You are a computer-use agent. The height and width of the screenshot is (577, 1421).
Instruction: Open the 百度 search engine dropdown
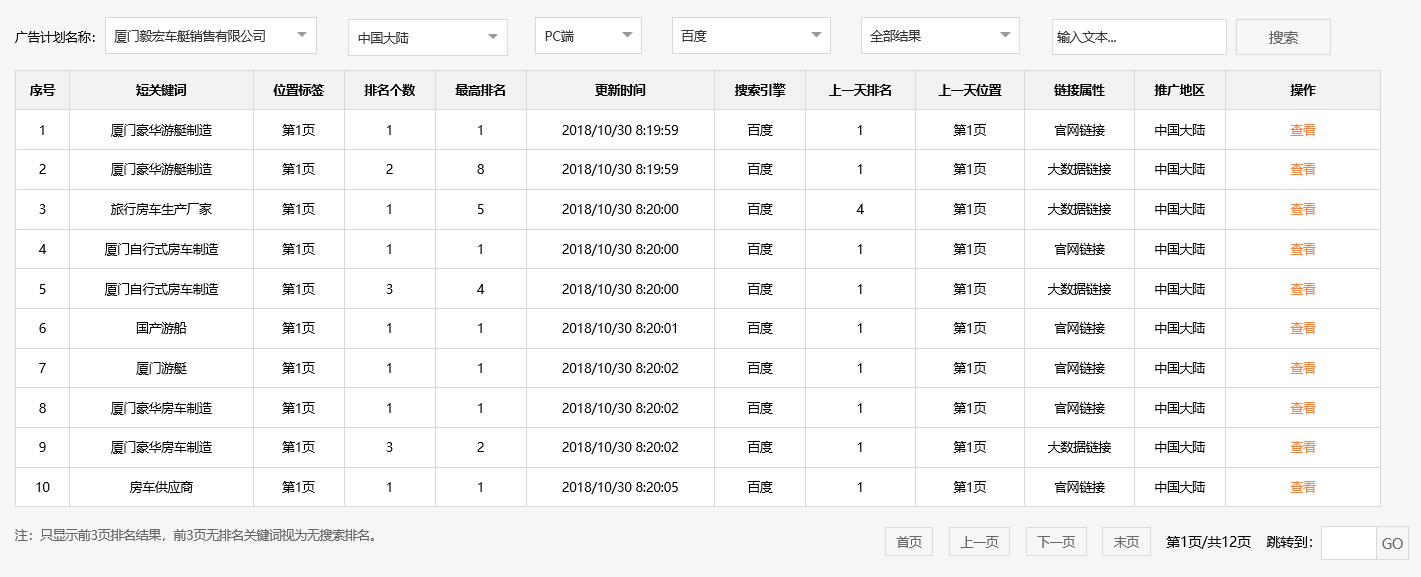click(750, 35)
